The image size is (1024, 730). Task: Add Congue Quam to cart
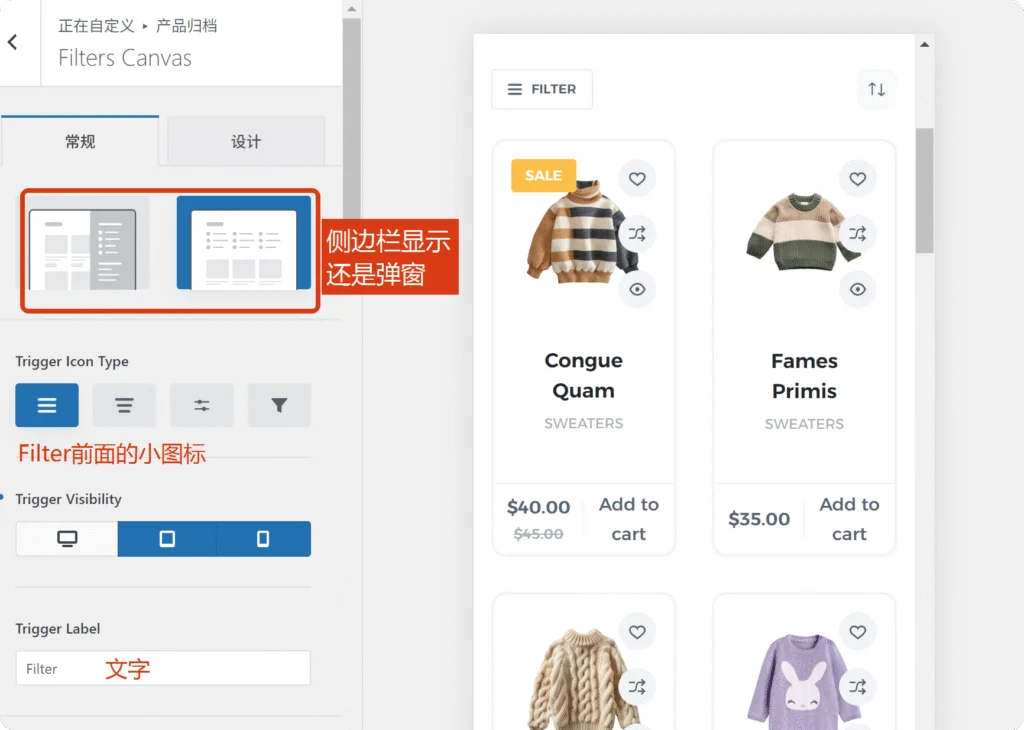tap(628, 519)
